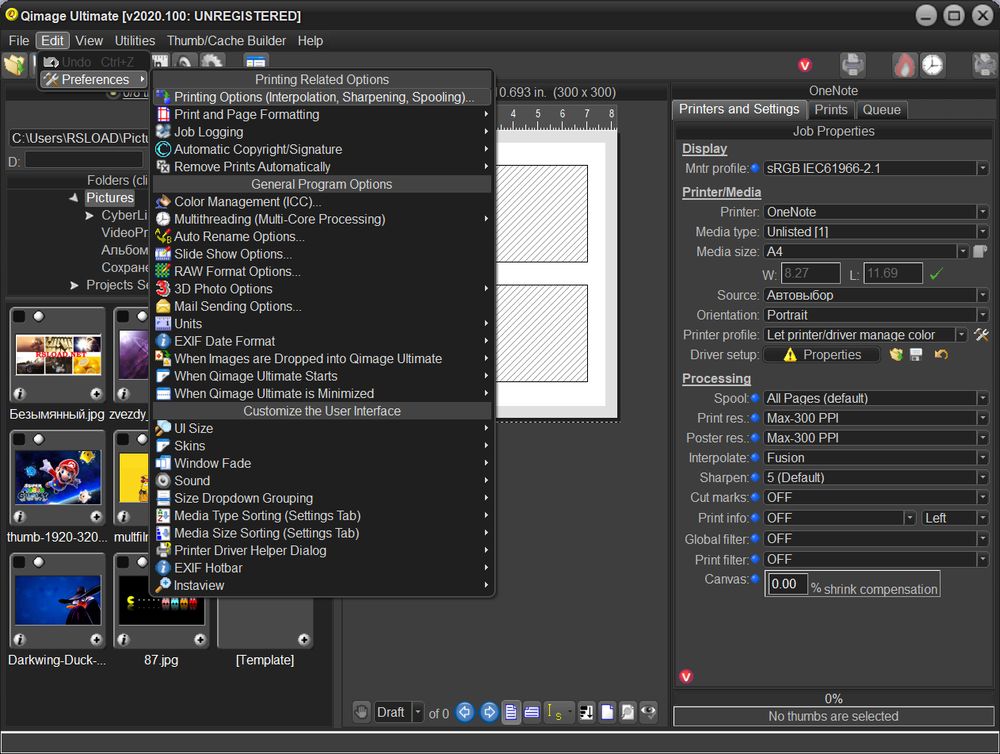
Task: Click the info icon on Безымянный.jpg thumbnail
Action: coord(19,393)
